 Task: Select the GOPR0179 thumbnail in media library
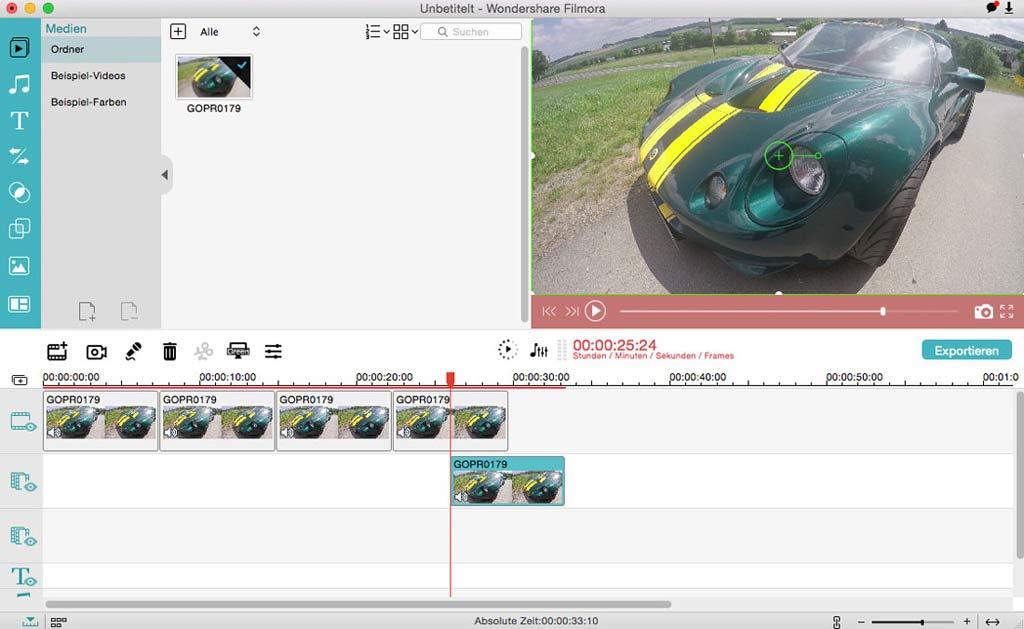[x=214, y=77]
